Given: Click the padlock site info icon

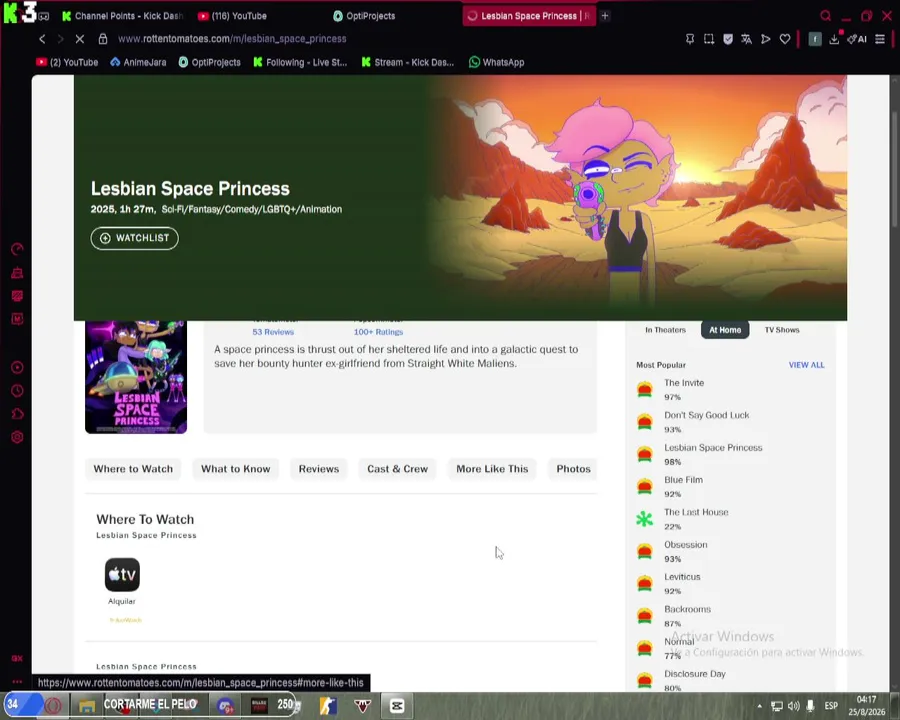Looking at the screenshot, I should click(103, 39).
